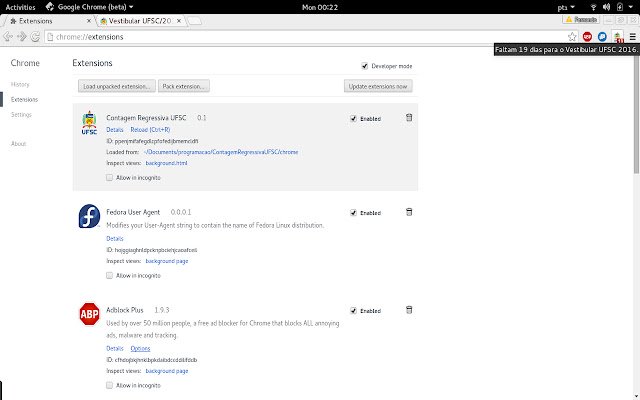Open the Google Chrome (beta) app menu
This screenshot has height=400, width=640.
pyautogui.click(x=89, y=7)
